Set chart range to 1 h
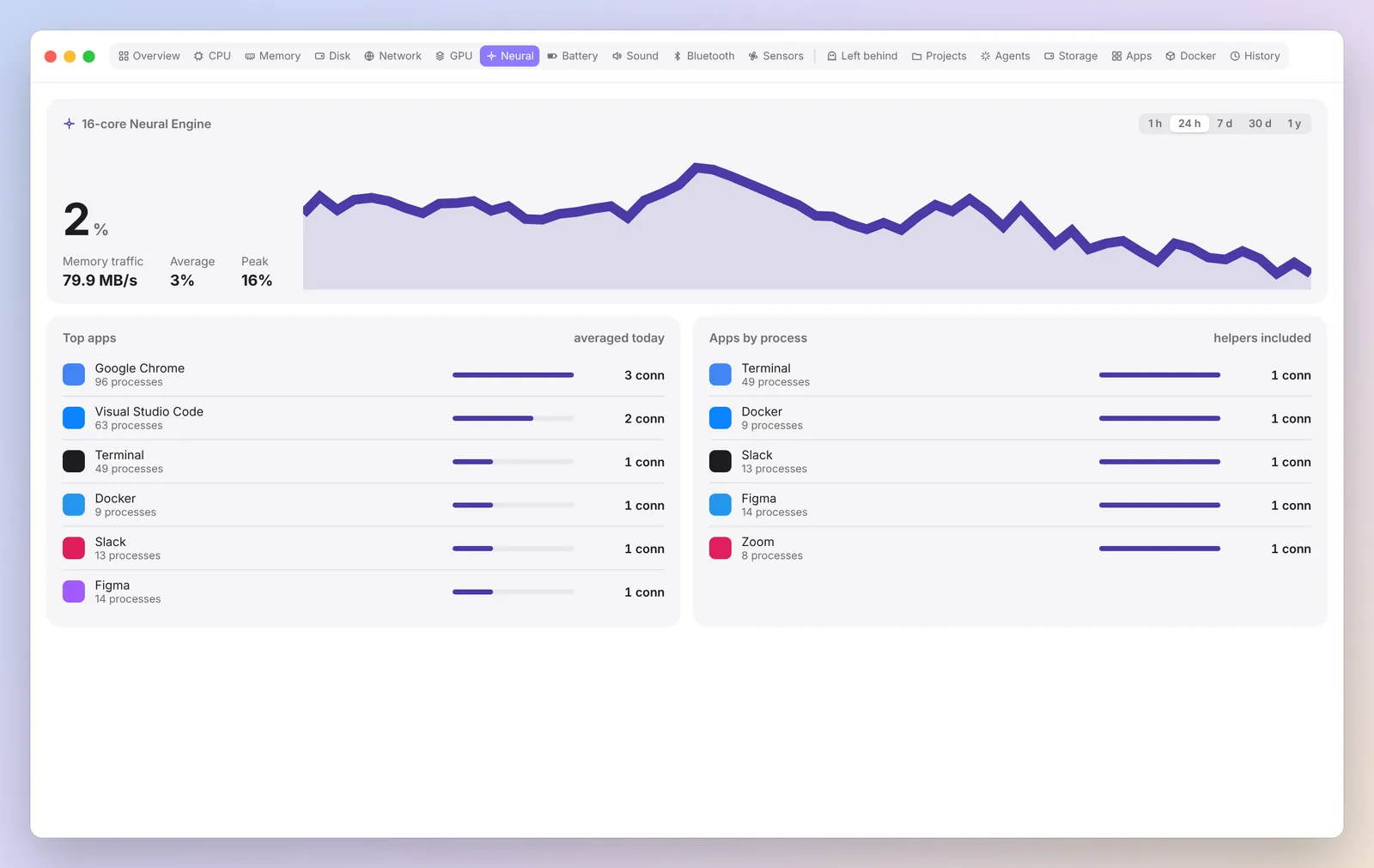The width and height of the screenshot is (1374, 868). click(x=1155, y=124)
